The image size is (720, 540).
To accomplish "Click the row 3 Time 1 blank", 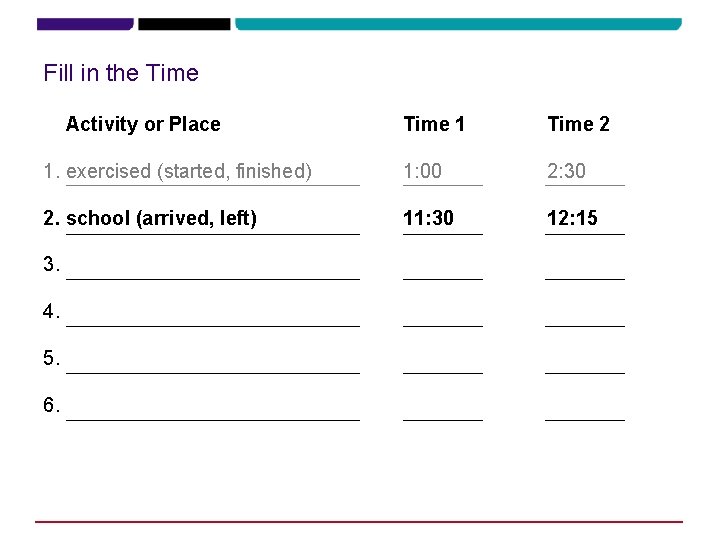I will [443, 271].
